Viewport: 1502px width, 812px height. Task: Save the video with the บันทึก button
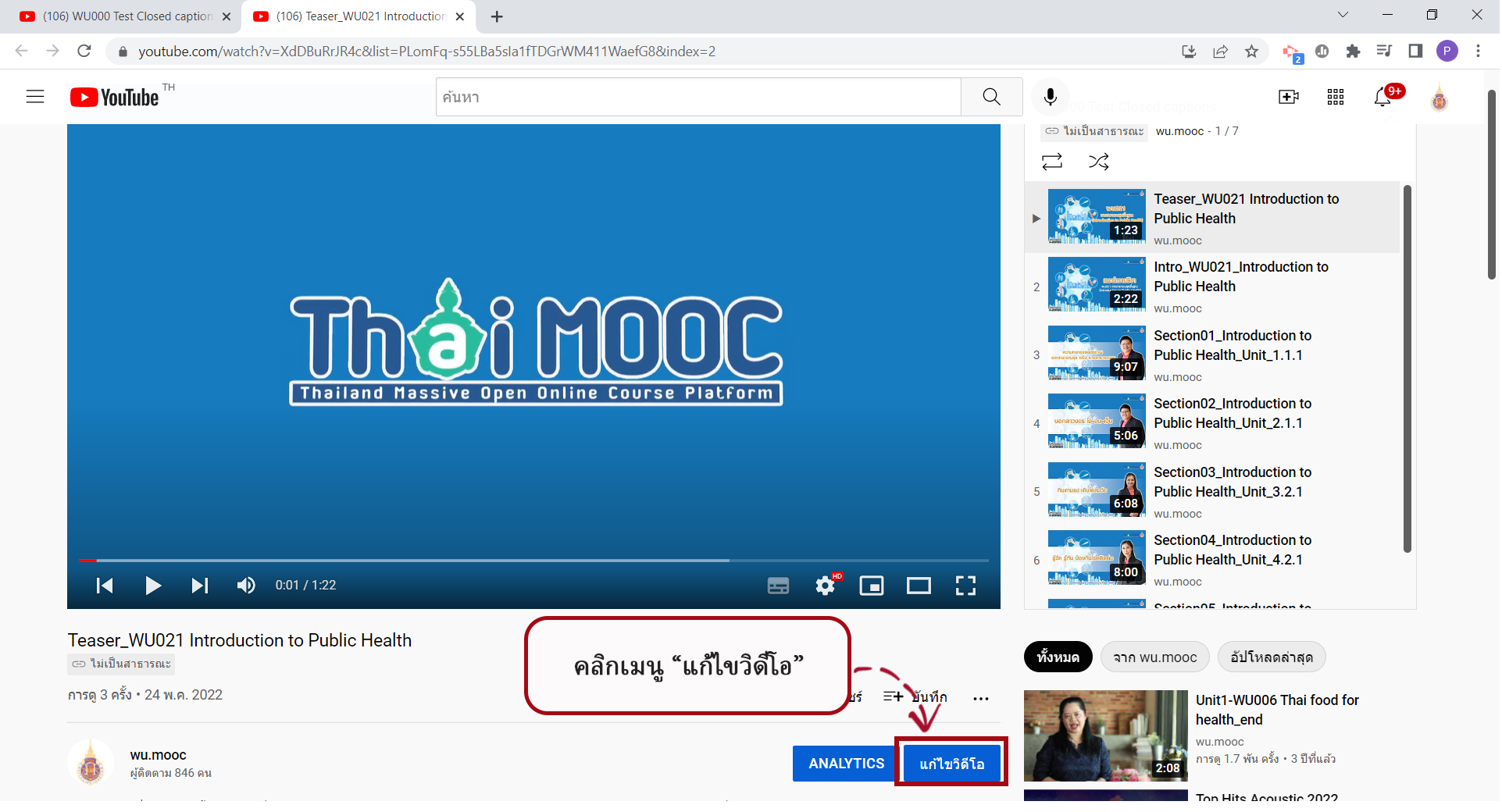915,696
